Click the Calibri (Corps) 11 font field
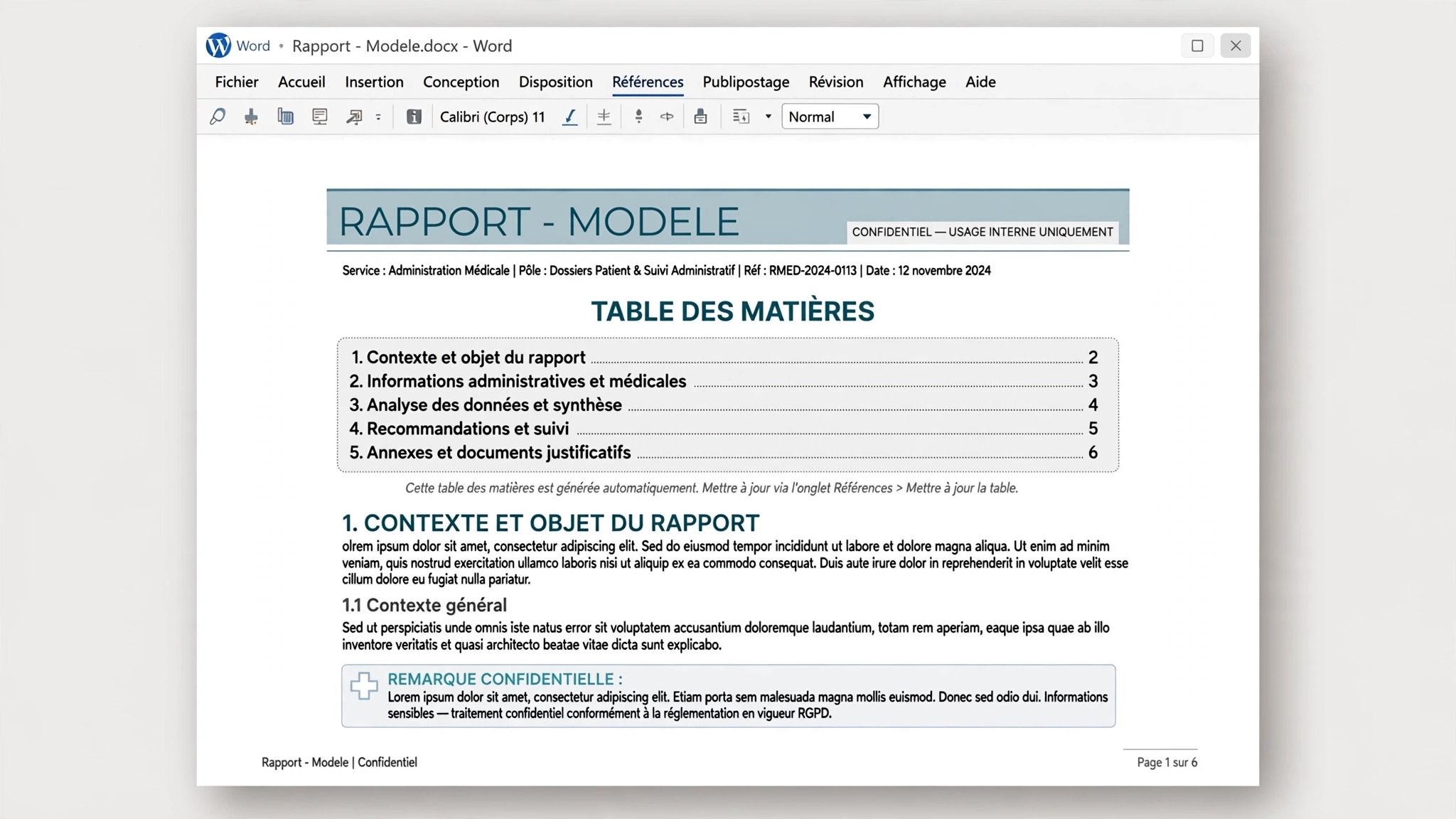Image resolution: width=1456 pixels, height=819 pixels. point(492,117)
